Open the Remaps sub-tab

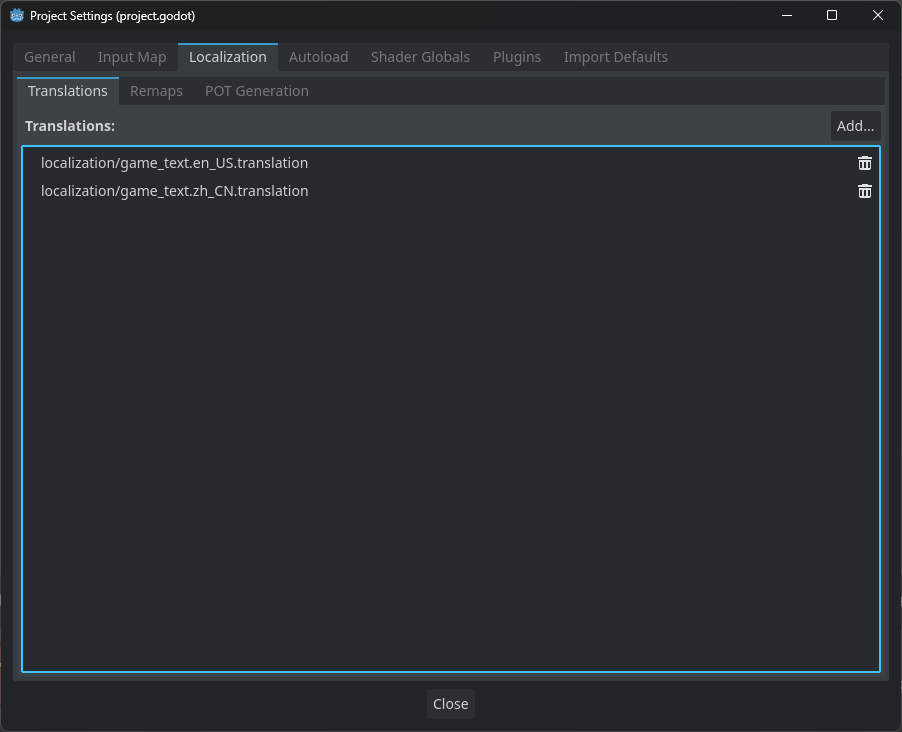point(156,91)
